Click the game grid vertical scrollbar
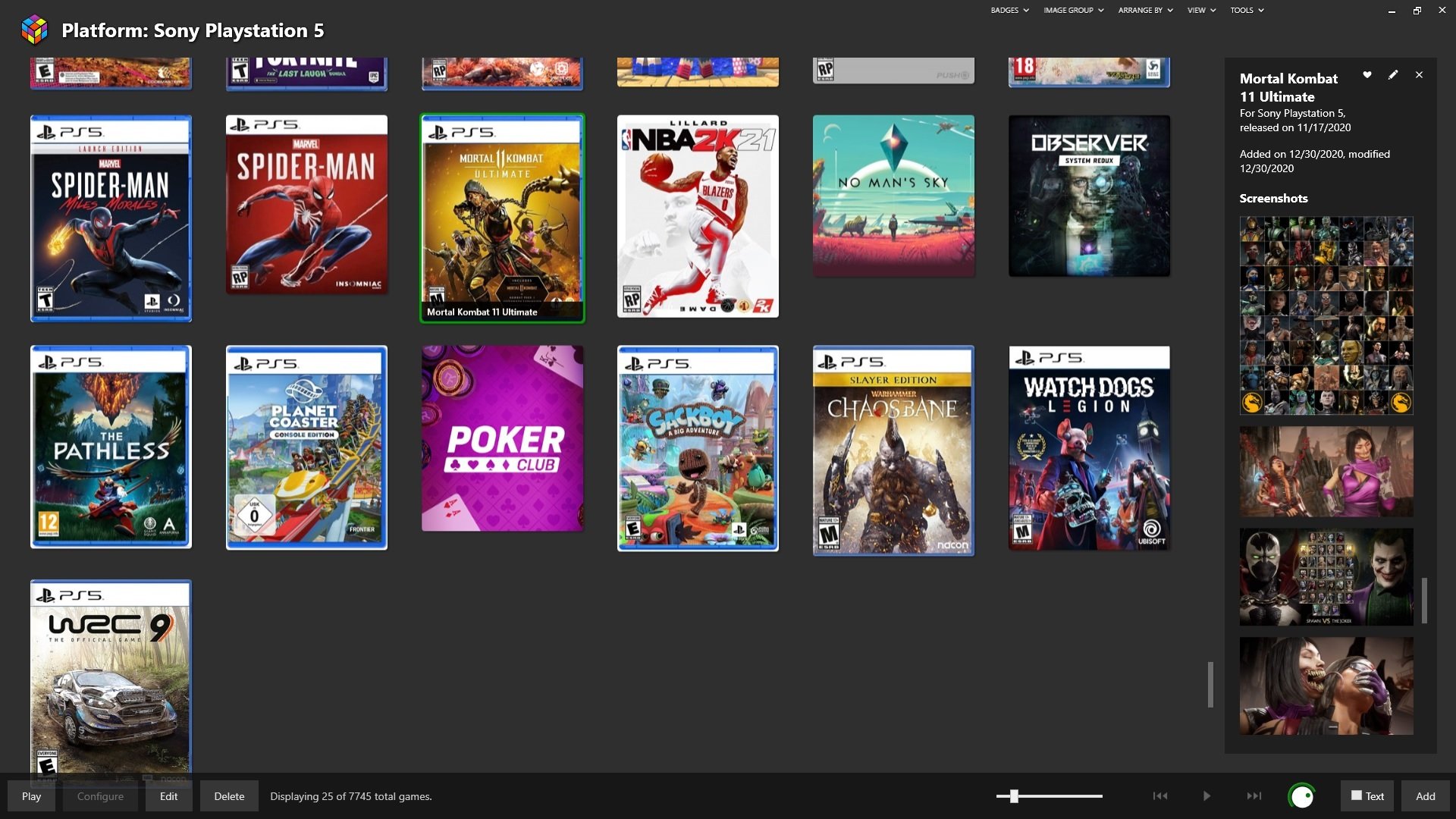The image size is (1456, 819). pos(1211,685)
